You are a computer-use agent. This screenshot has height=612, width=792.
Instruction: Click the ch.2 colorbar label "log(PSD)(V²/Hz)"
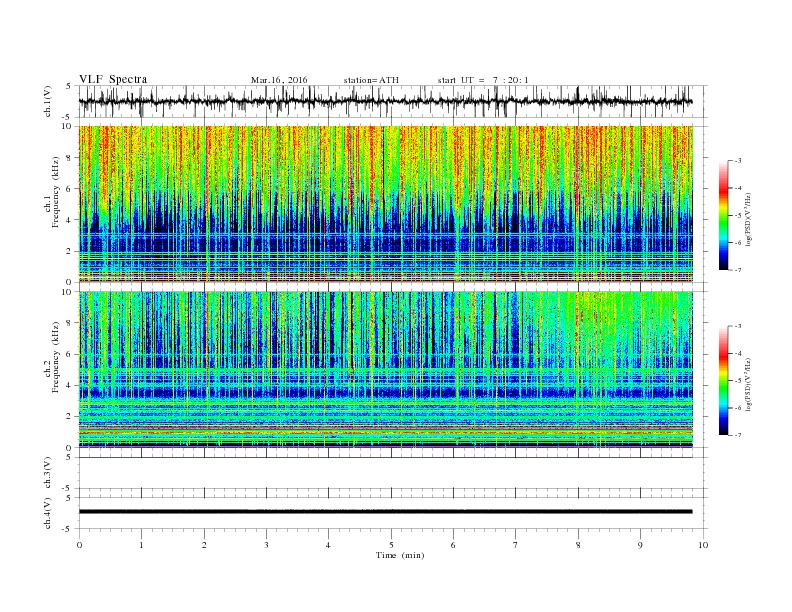point(748,384)
